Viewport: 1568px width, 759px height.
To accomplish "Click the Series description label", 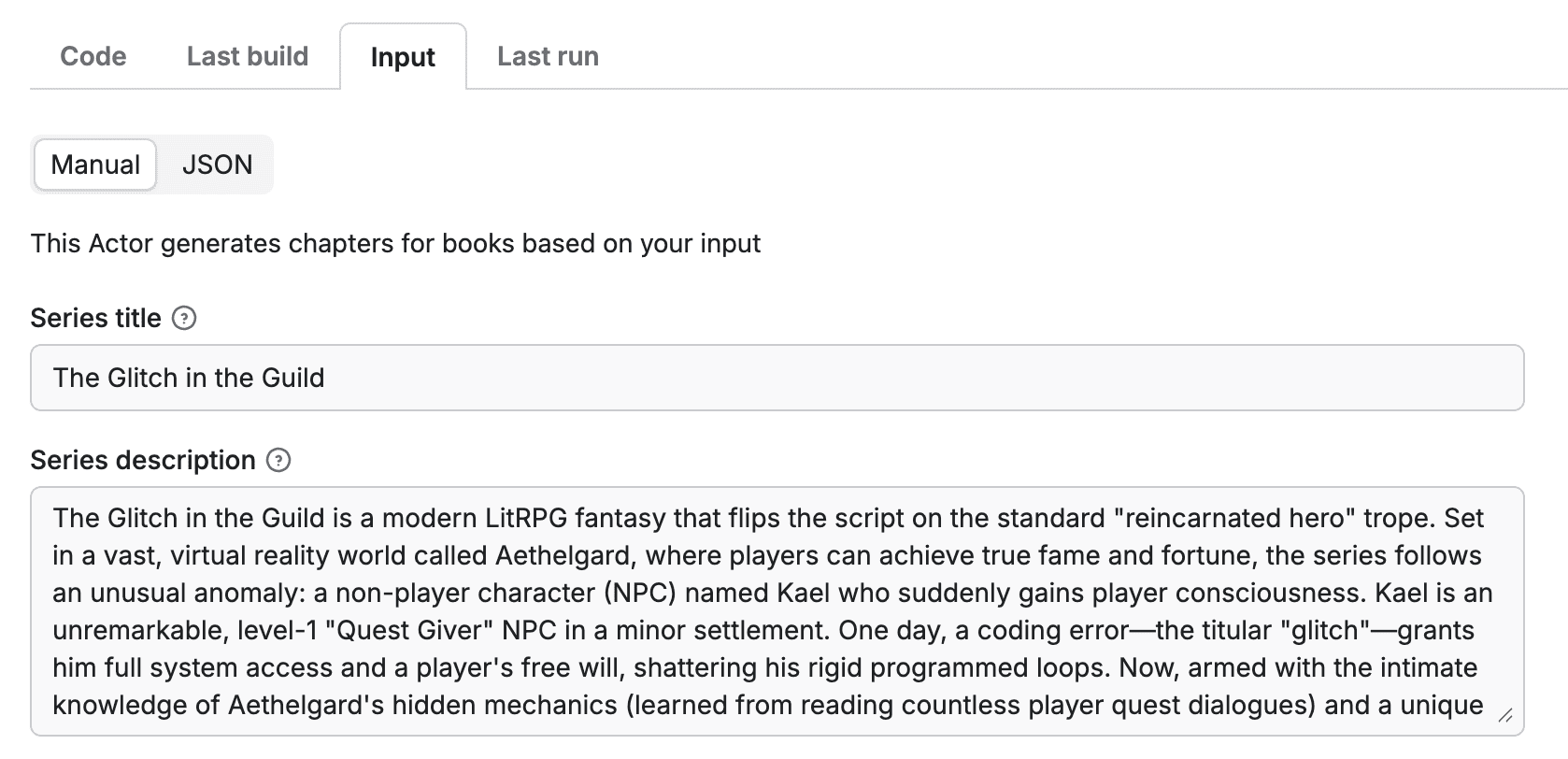I will click(143, 461).
